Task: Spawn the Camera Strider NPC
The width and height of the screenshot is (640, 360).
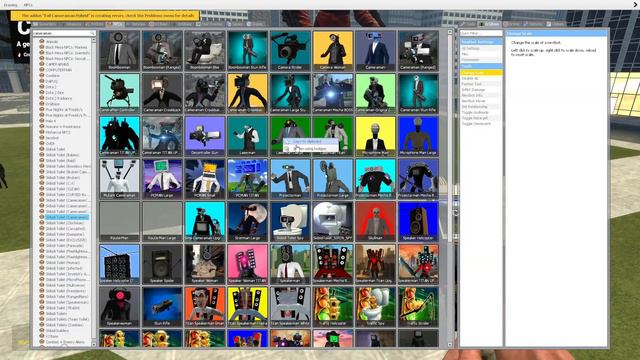Action: point(290,51)
